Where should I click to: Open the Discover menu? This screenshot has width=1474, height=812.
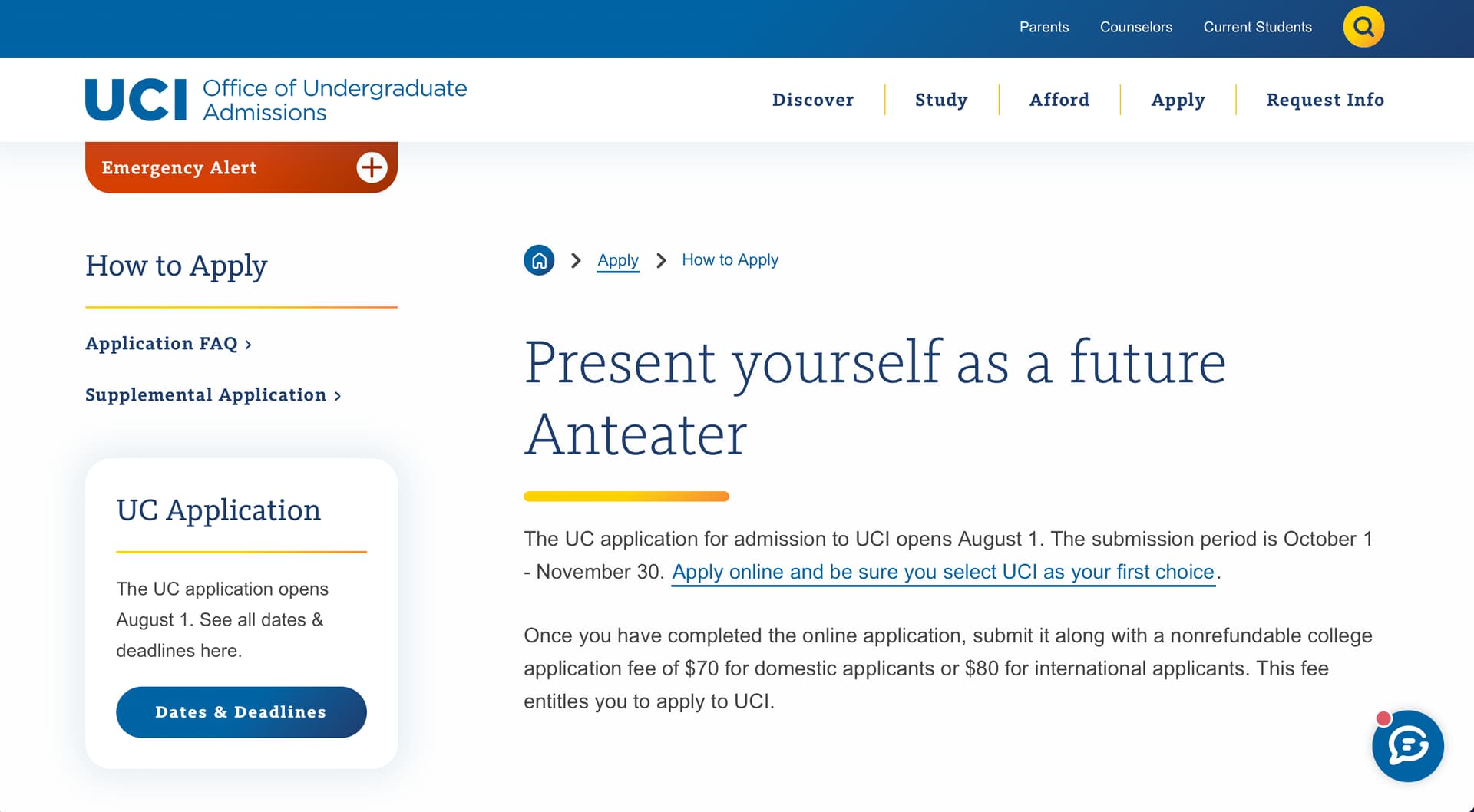(812, 100)
